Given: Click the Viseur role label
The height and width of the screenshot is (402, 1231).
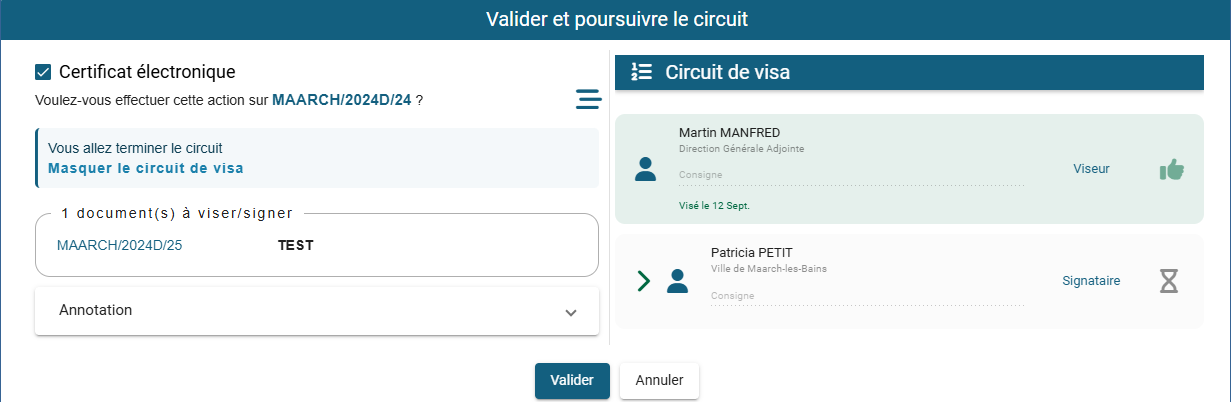Looking at the screenshot, I should 1091,169.
